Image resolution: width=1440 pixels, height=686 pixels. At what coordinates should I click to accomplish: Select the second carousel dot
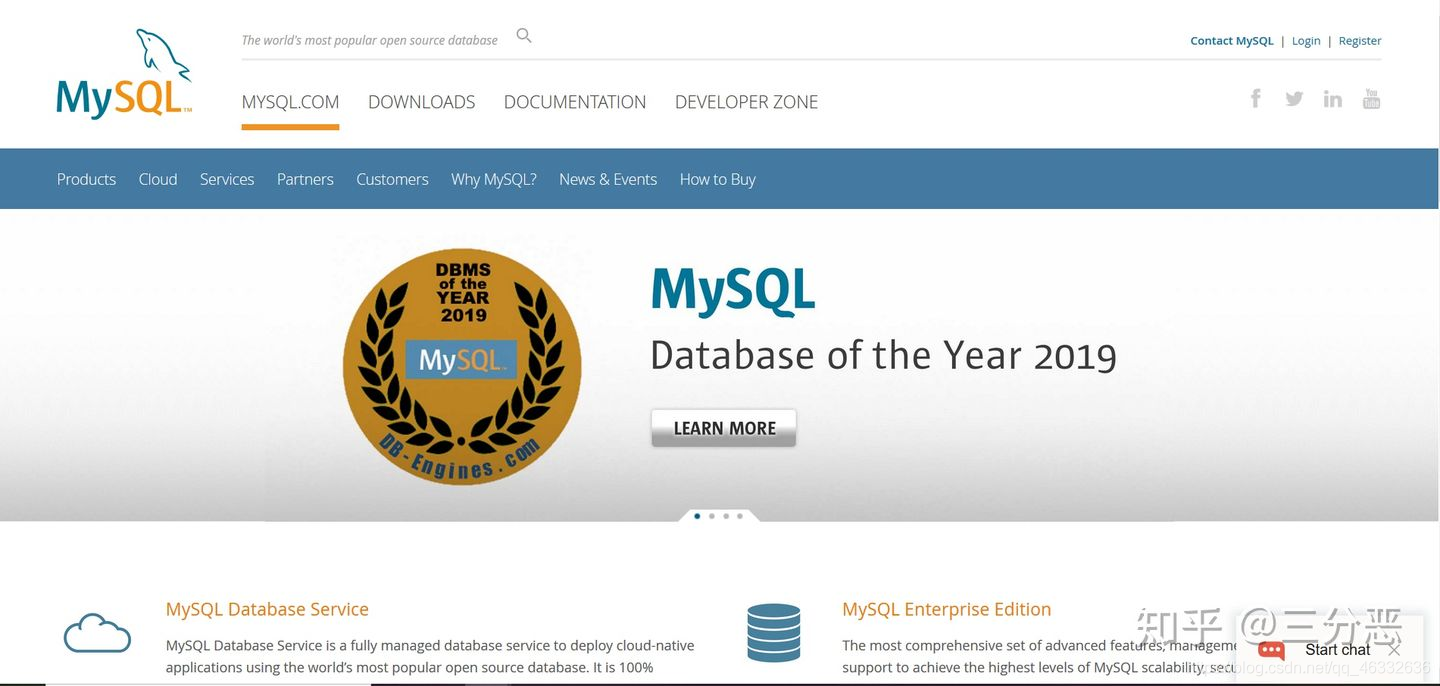pyautogui.click(x=711, y=516)
